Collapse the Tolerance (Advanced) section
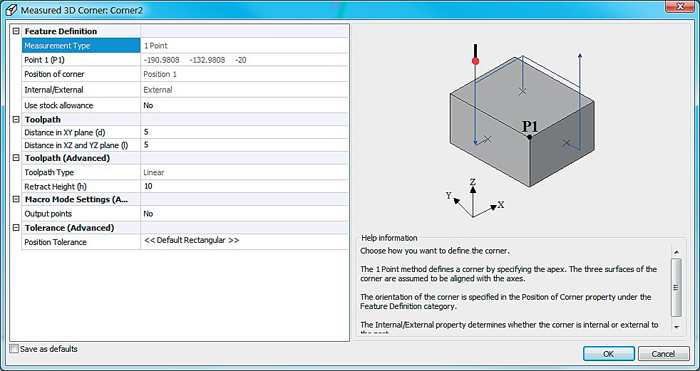 16,228
